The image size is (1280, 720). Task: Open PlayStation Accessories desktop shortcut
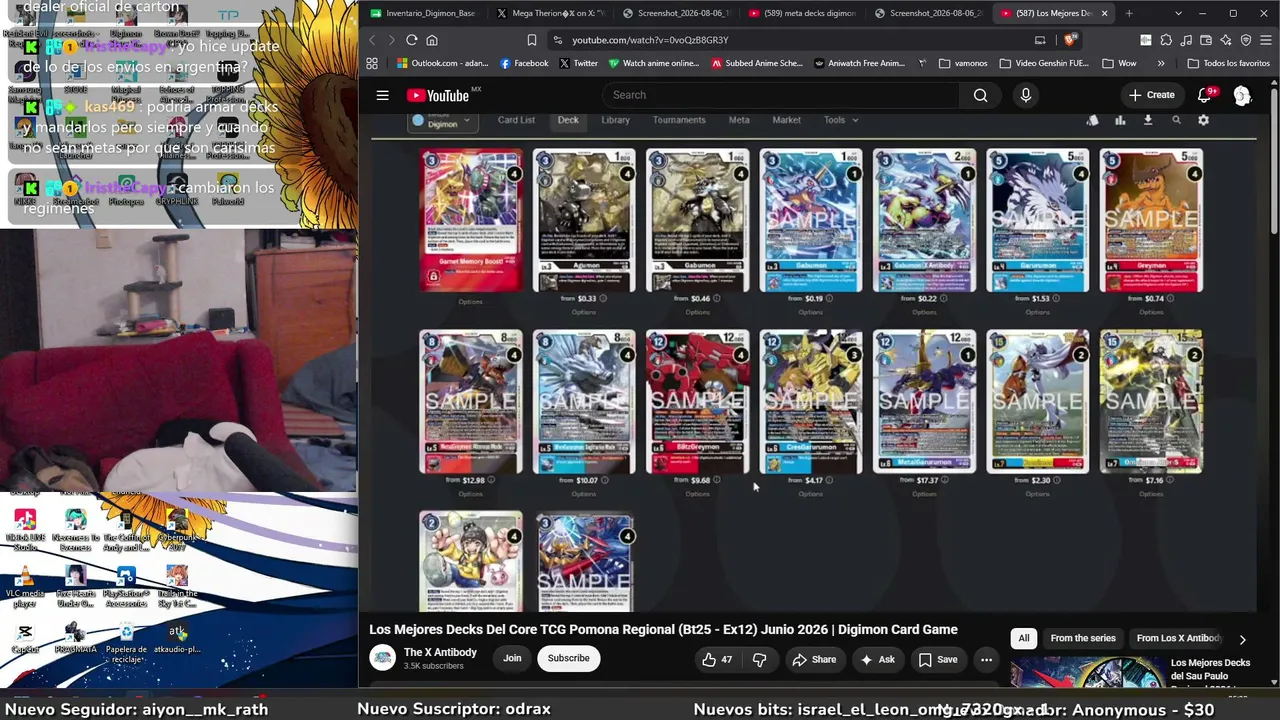click(126, 587)
